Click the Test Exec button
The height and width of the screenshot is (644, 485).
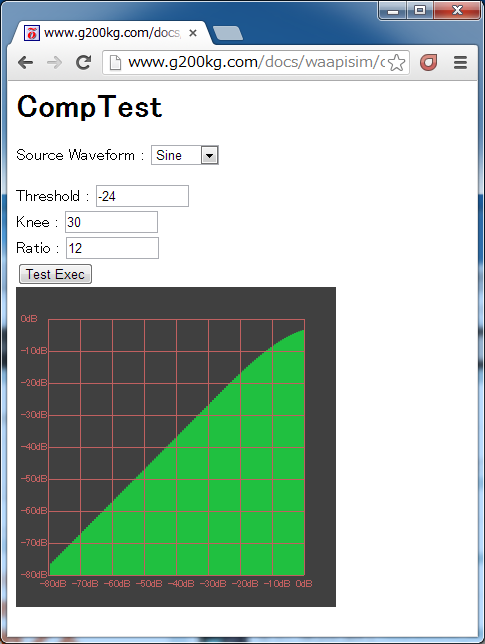tap(55, 274)
